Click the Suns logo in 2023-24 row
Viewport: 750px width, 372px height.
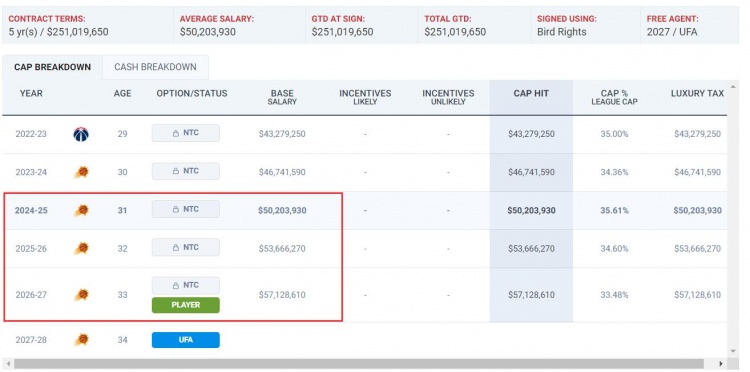(x=82, y=172)
